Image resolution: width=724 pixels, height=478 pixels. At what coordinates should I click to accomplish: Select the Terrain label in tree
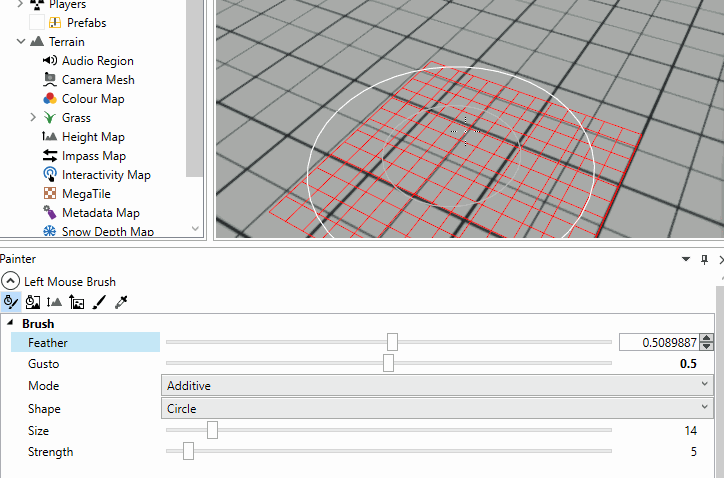[x=67, y=42]
